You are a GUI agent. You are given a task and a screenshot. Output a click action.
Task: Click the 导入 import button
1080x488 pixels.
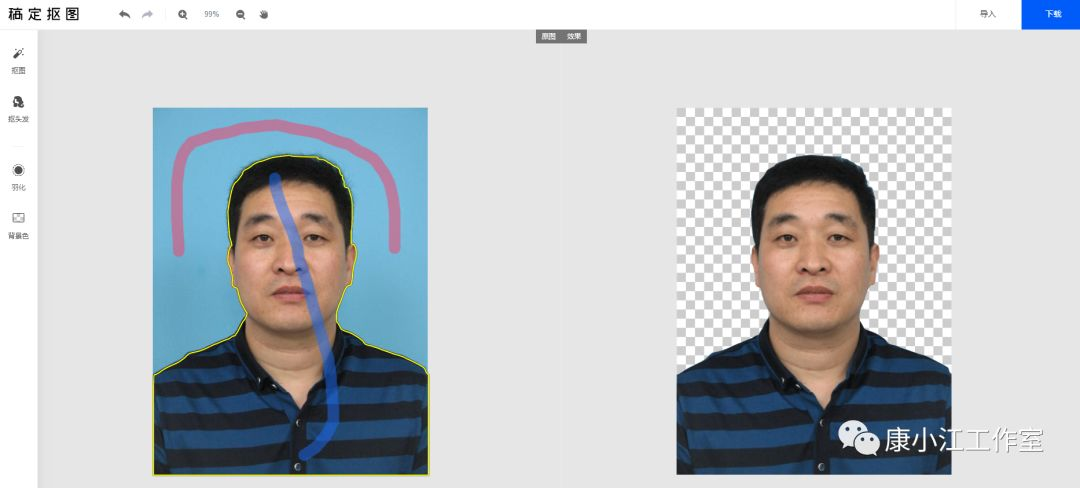988,15
